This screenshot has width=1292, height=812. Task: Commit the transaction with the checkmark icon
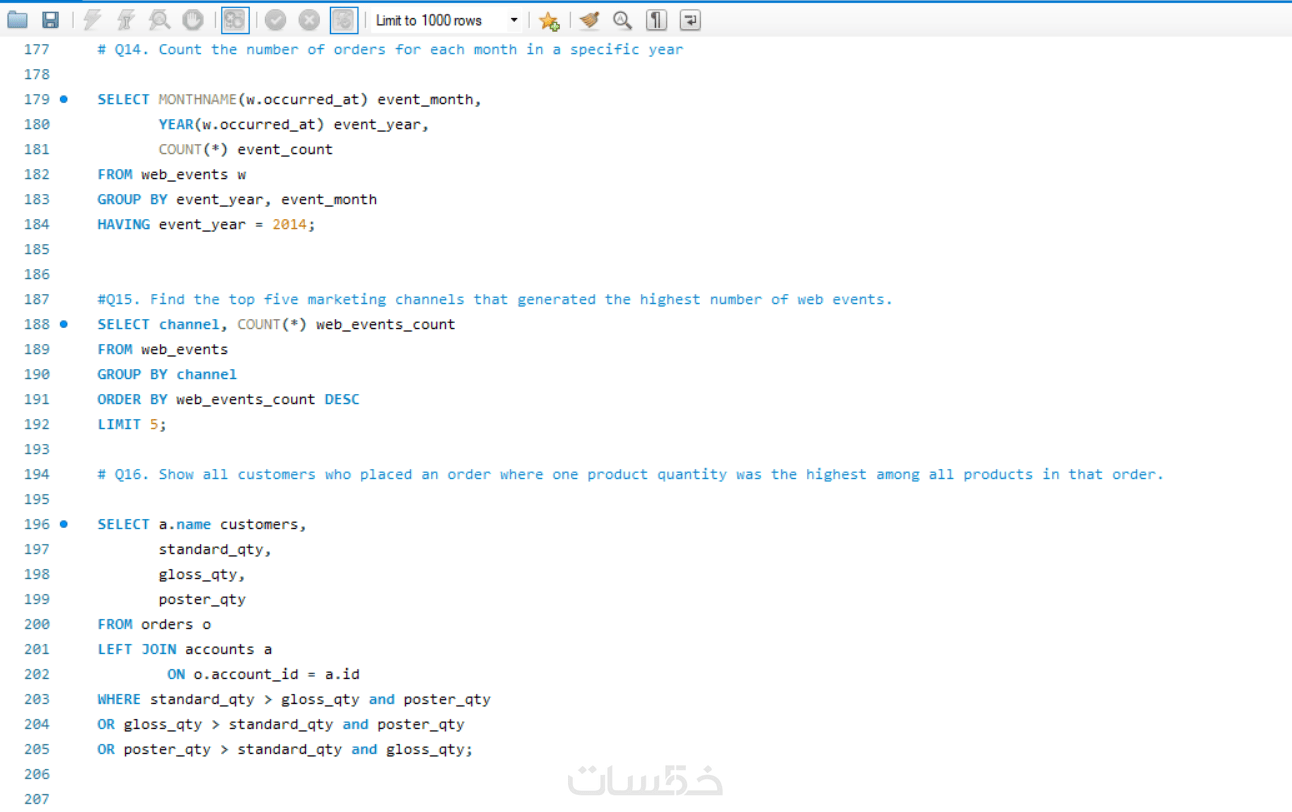(276, 20)
